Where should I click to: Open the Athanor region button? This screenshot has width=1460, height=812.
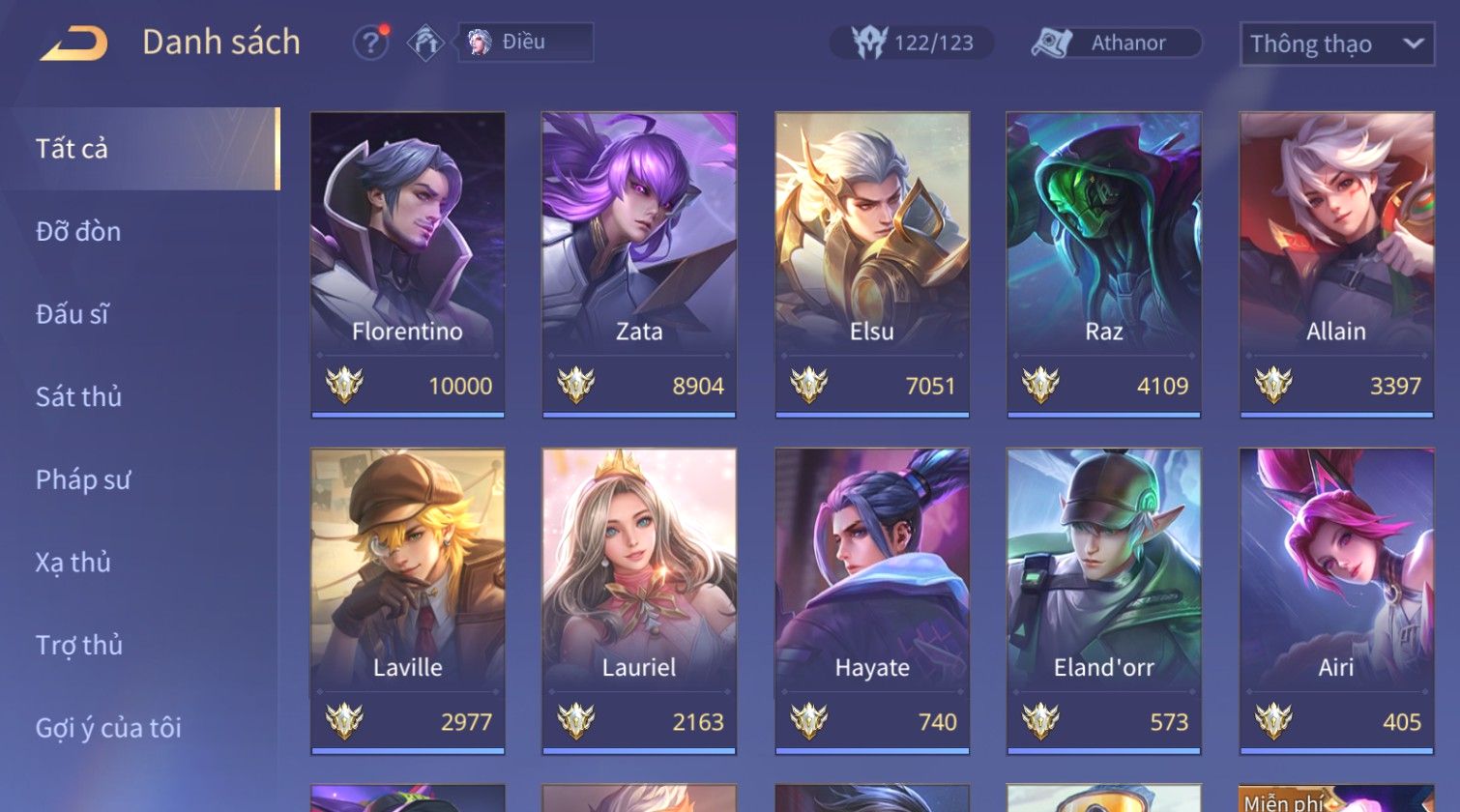[1117, 43]
